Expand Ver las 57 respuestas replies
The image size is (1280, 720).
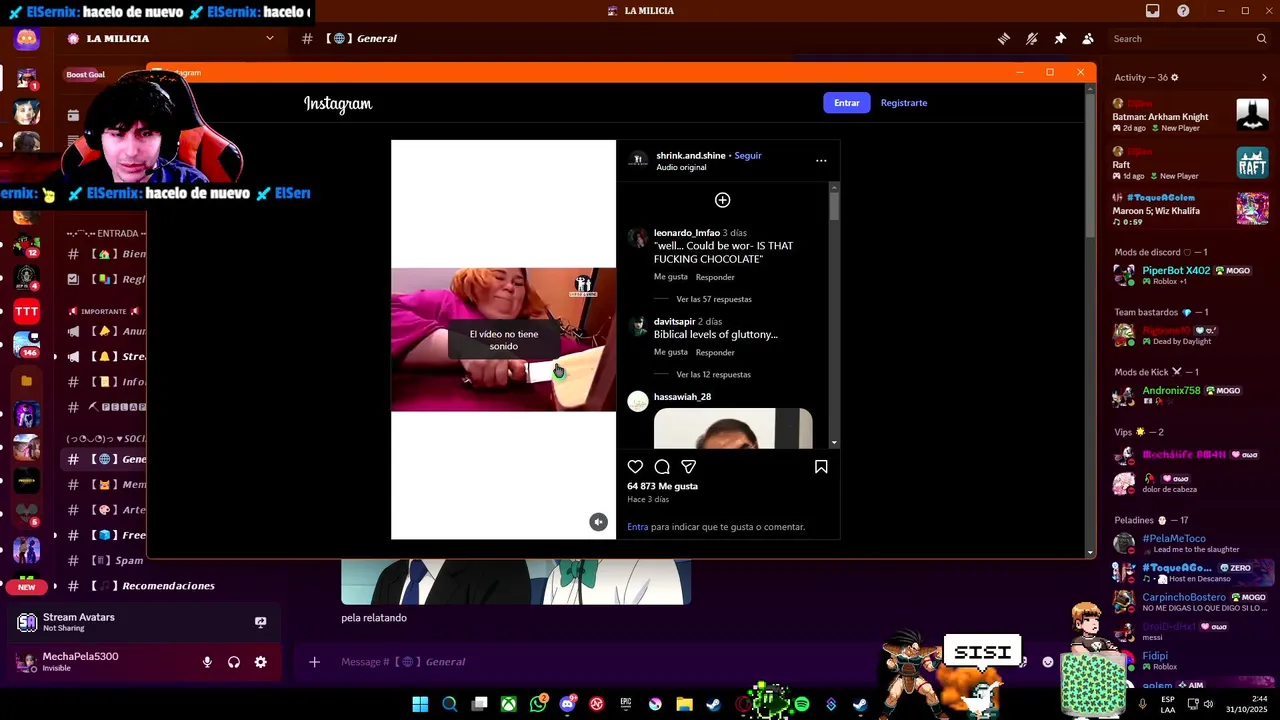(x=714, y=299)
